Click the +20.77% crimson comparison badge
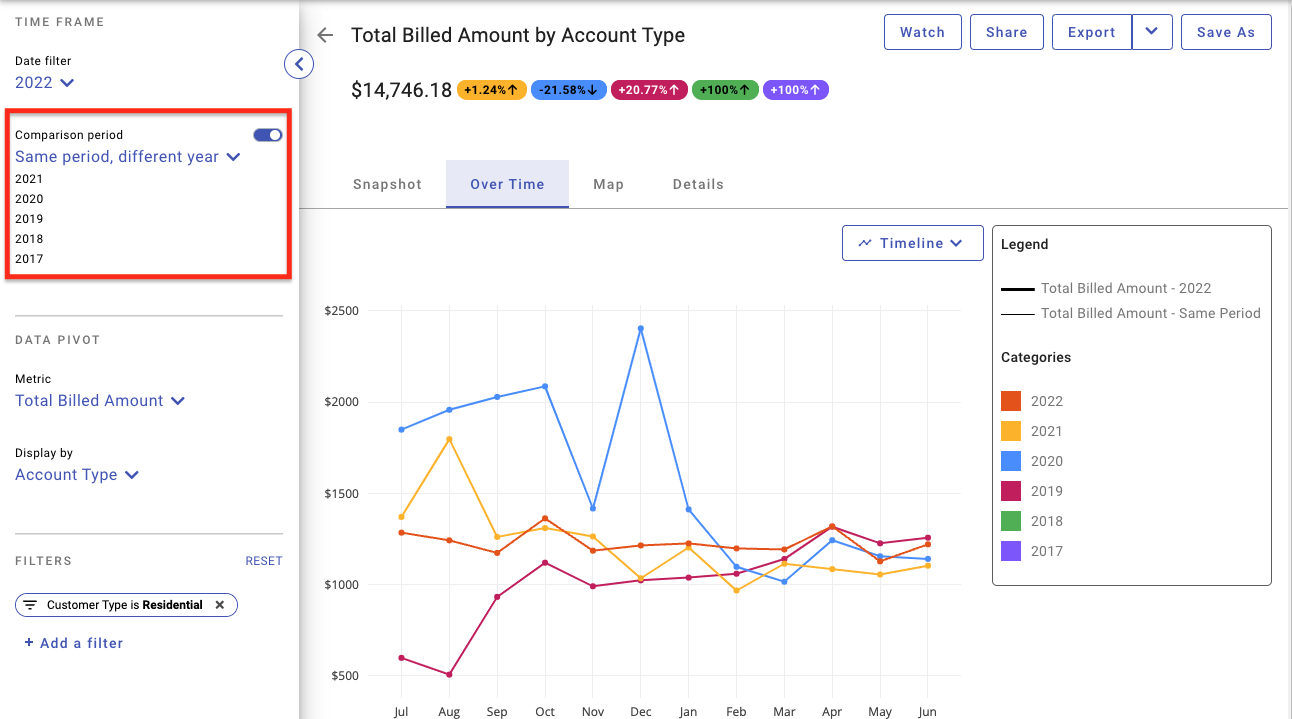1292x719 pixels. coord(649,90)
